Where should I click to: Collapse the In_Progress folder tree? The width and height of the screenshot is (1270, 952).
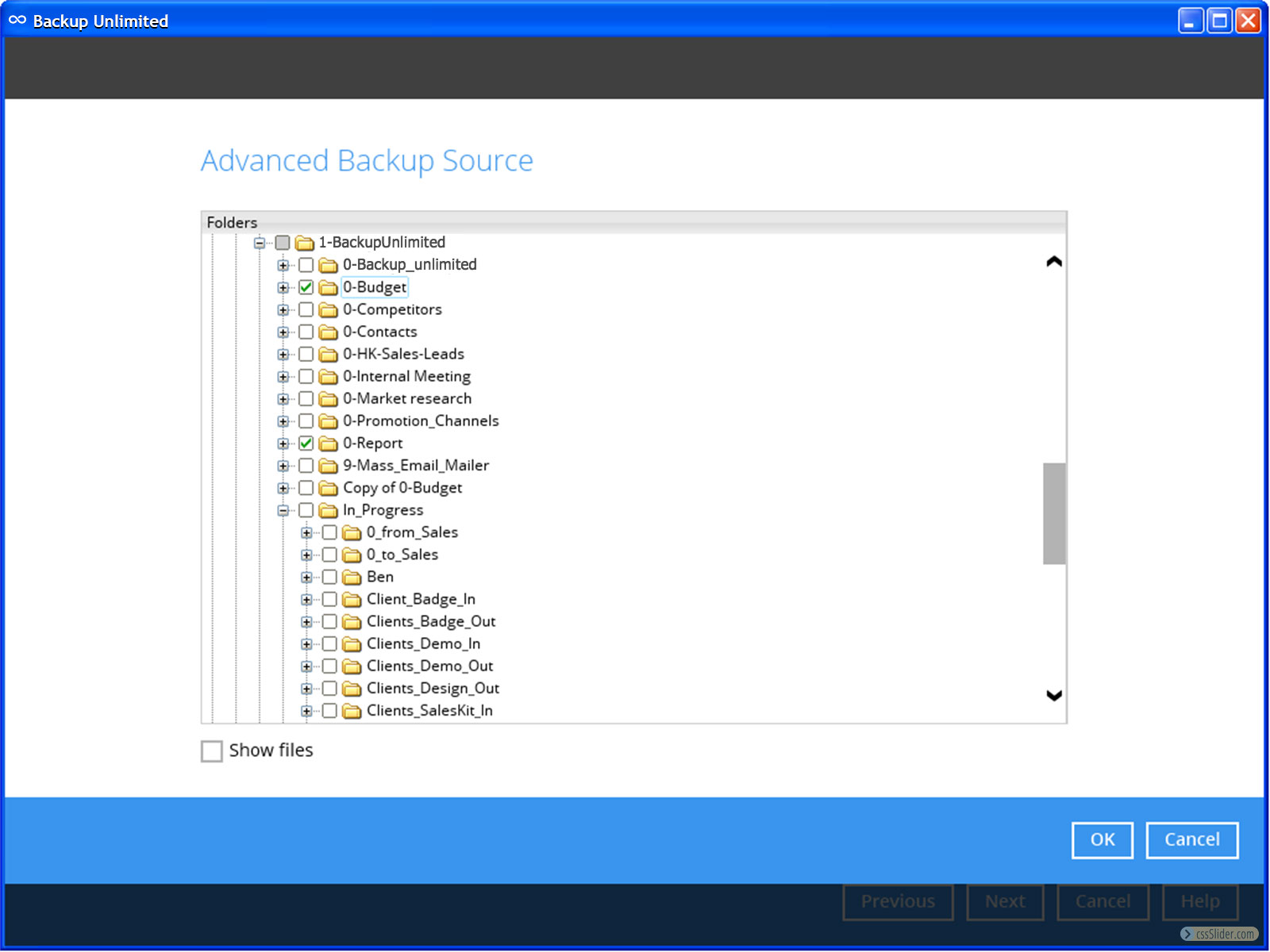point(283,511)
